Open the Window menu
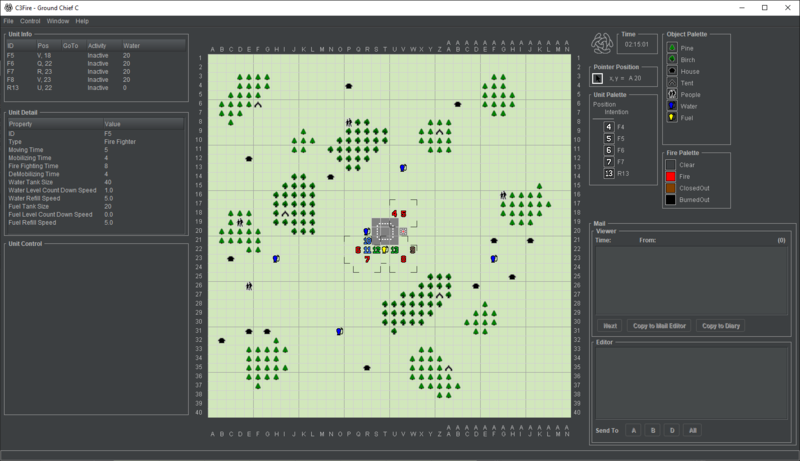Viewport: 800px width, 461px height. (x=58, y=20)
